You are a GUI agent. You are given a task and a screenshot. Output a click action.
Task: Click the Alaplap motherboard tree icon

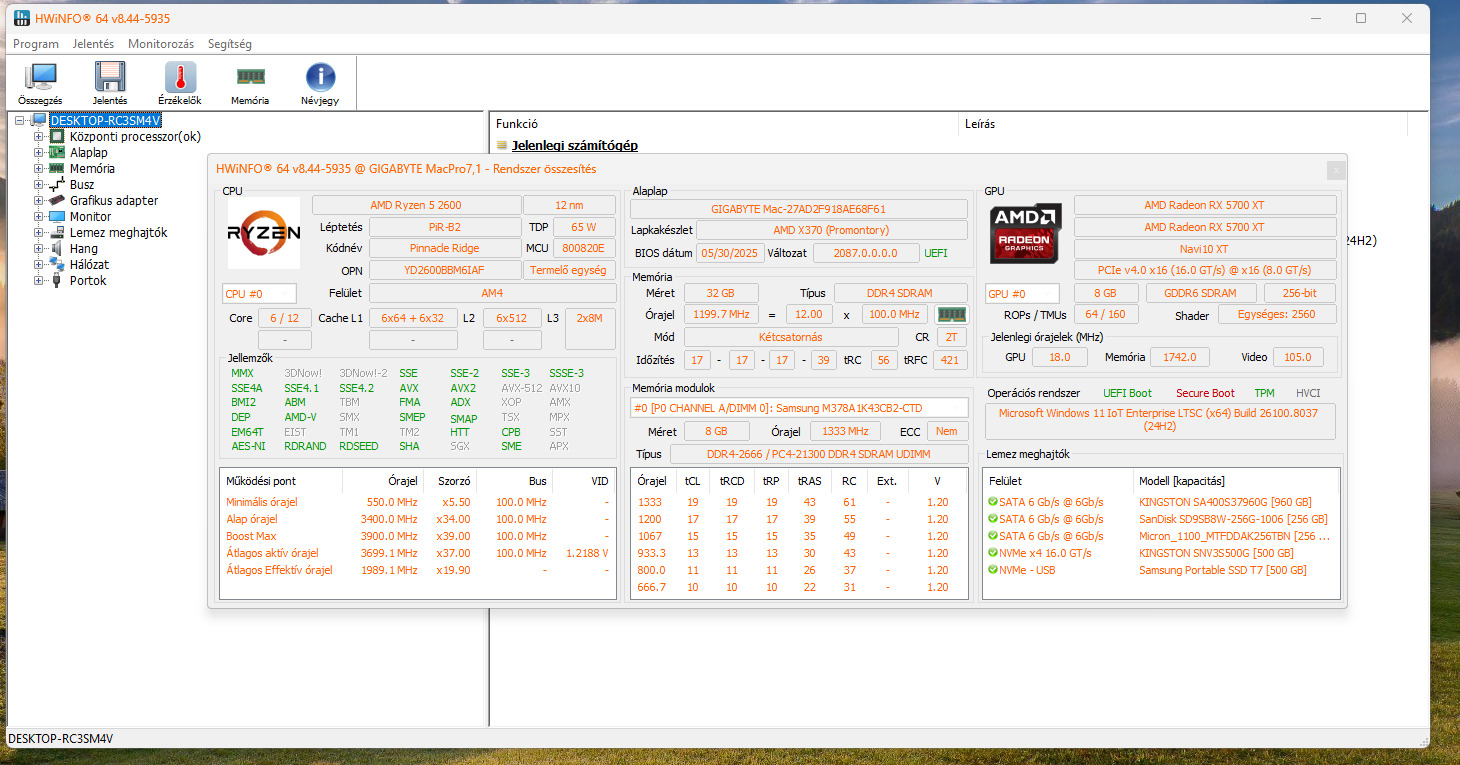tap(58, 153)
